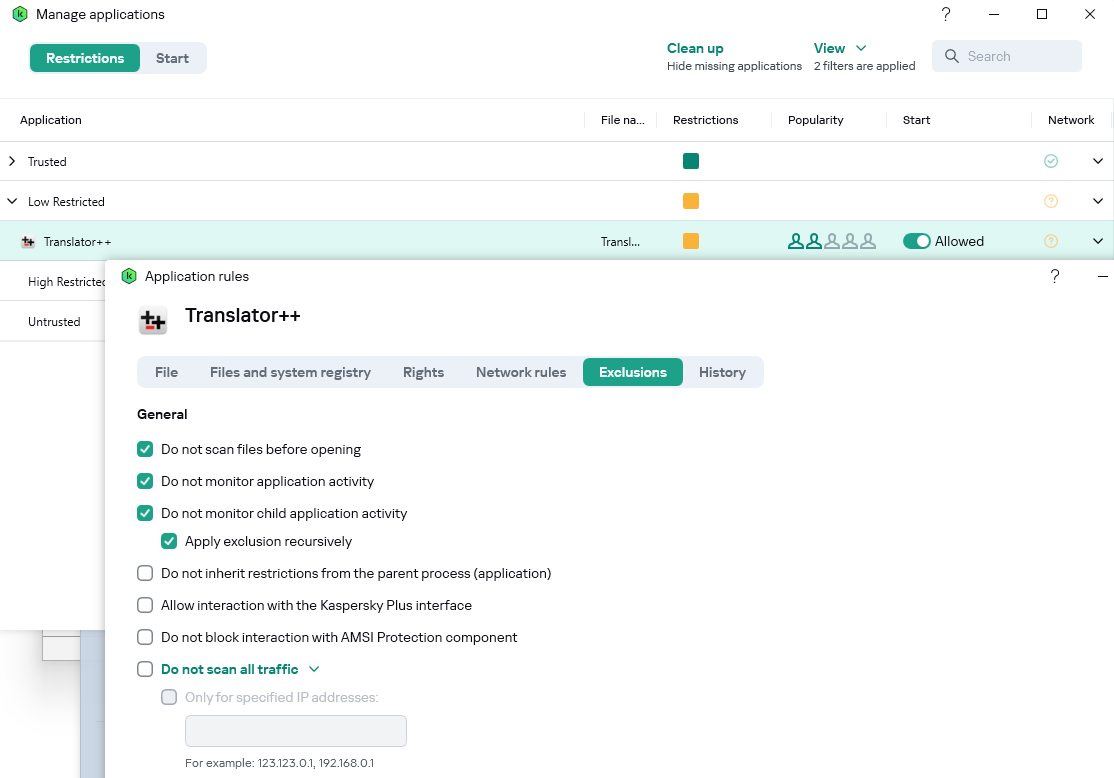Click '2 filters are applied' text
The width and height of the screenshot is (1114, 778).
pyautogui.click(x=865, y=66)
